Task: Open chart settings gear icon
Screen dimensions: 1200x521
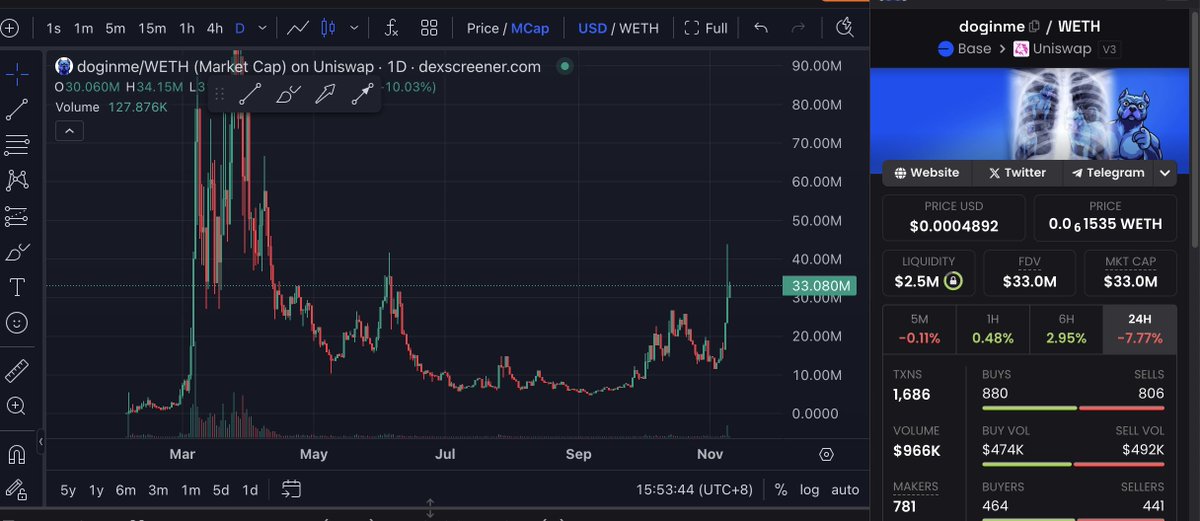Action: [x=826, y=454]
